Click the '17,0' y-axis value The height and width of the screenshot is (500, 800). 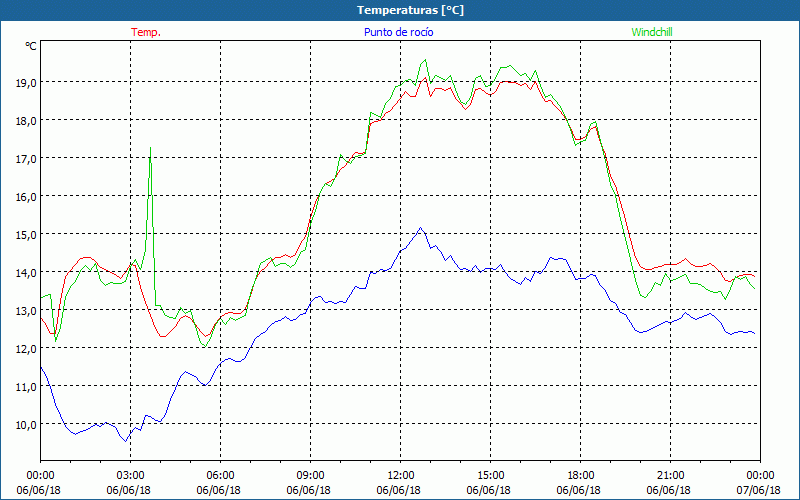(27, 158)
